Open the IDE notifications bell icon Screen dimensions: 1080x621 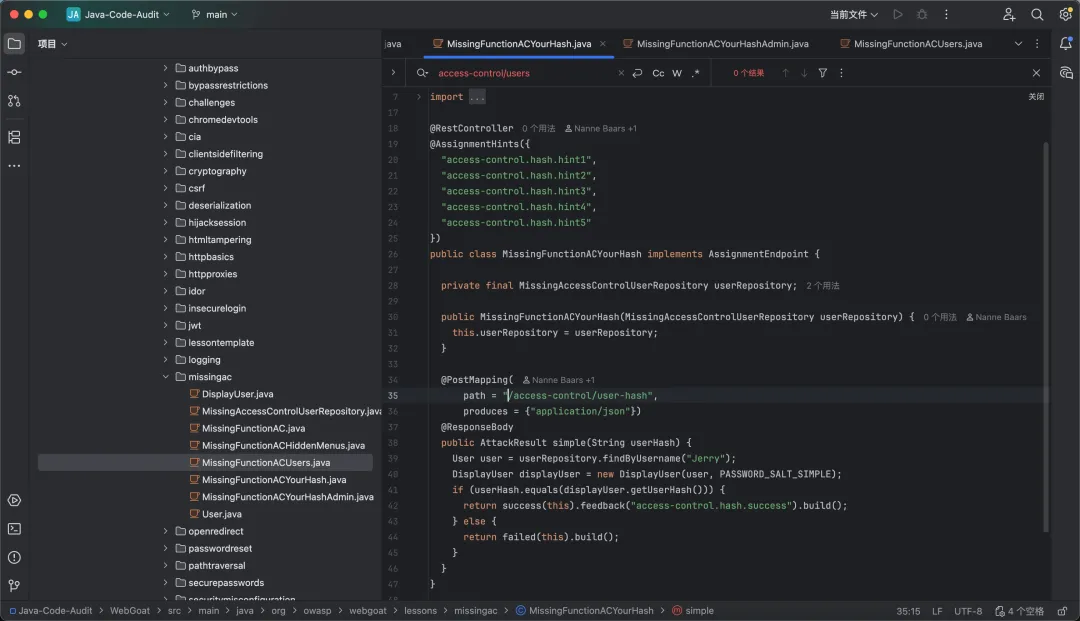(1066, 44)
